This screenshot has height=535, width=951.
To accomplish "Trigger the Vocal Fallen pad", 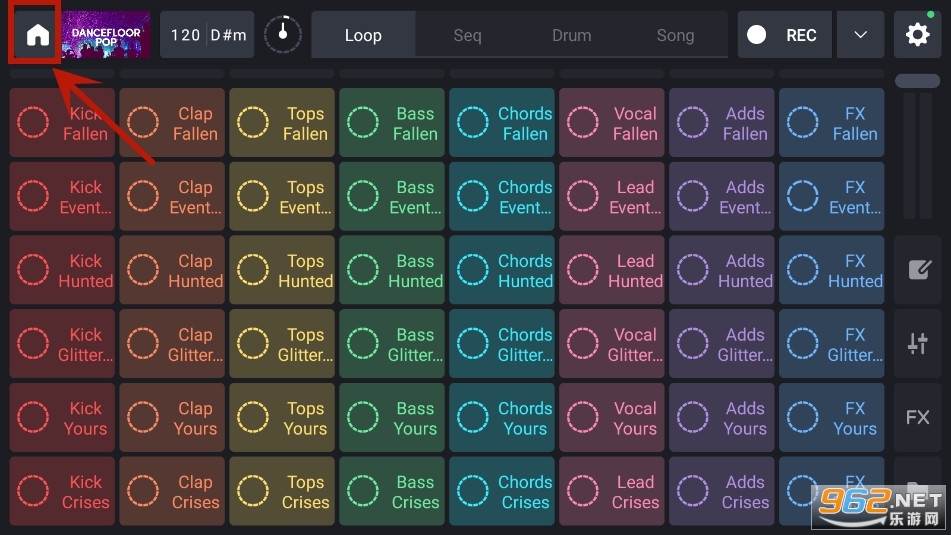I will tap(612, 123).
